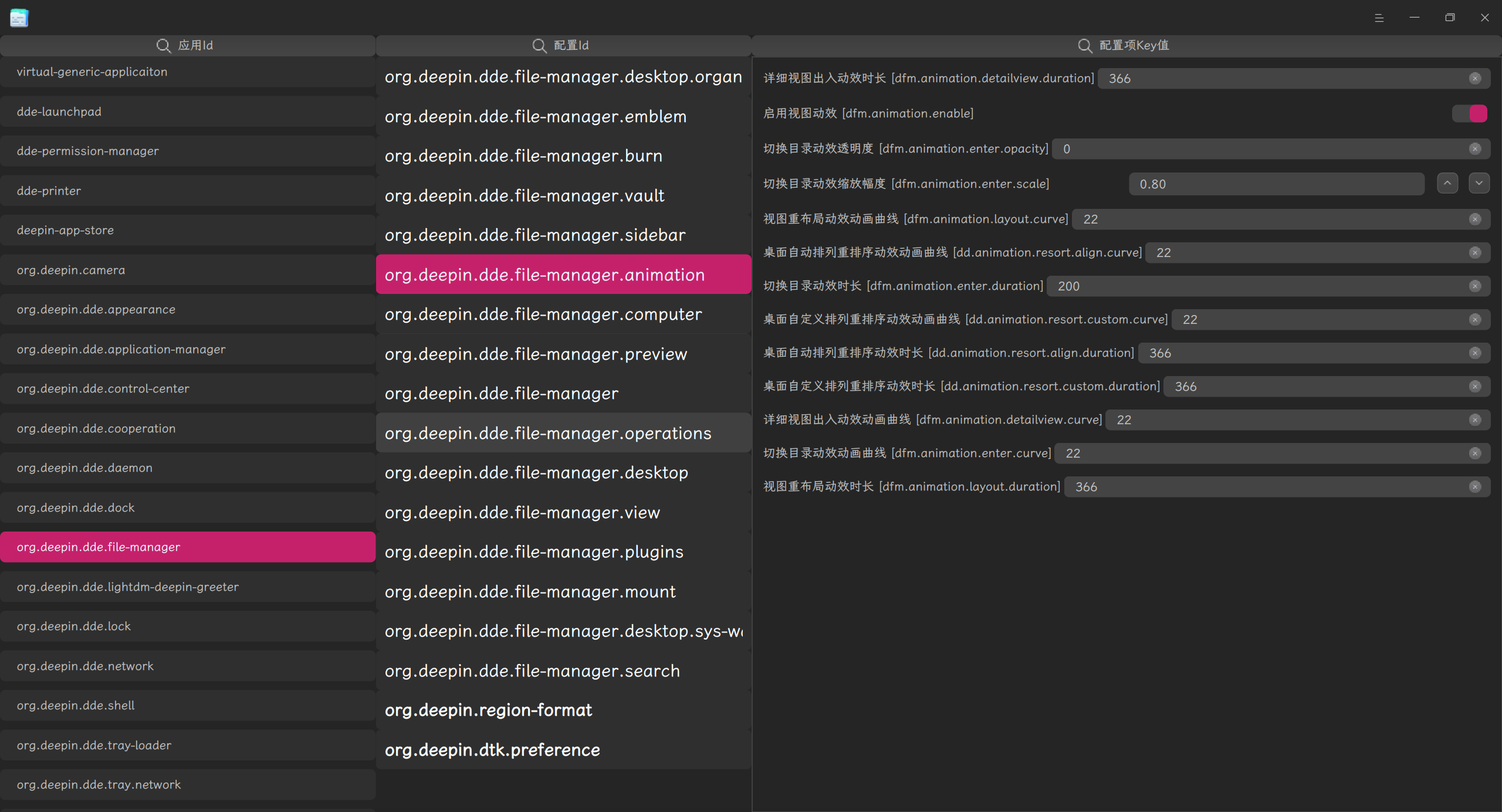Click the search icon in 配置项Key值 field
The image size is (1502, 812).
click(x=1085, y=45)
